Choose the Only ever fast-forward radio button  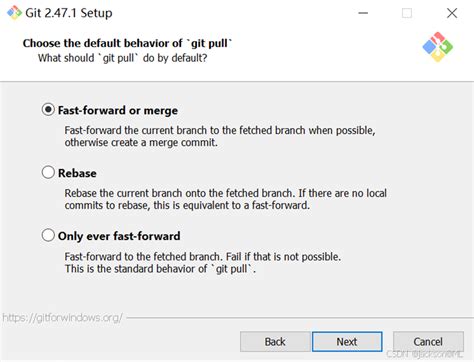48,235
